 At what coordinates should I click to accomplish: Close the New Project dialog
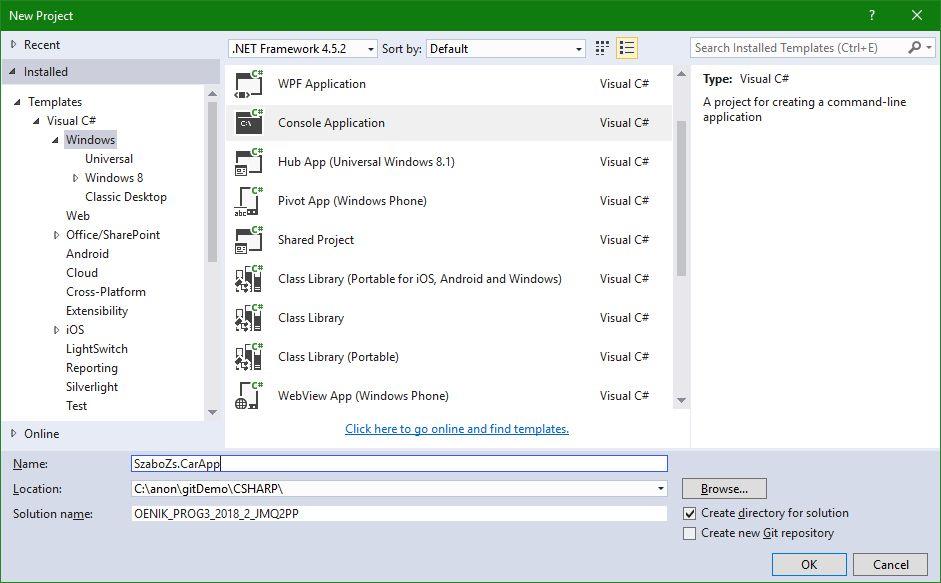[917, 16]
